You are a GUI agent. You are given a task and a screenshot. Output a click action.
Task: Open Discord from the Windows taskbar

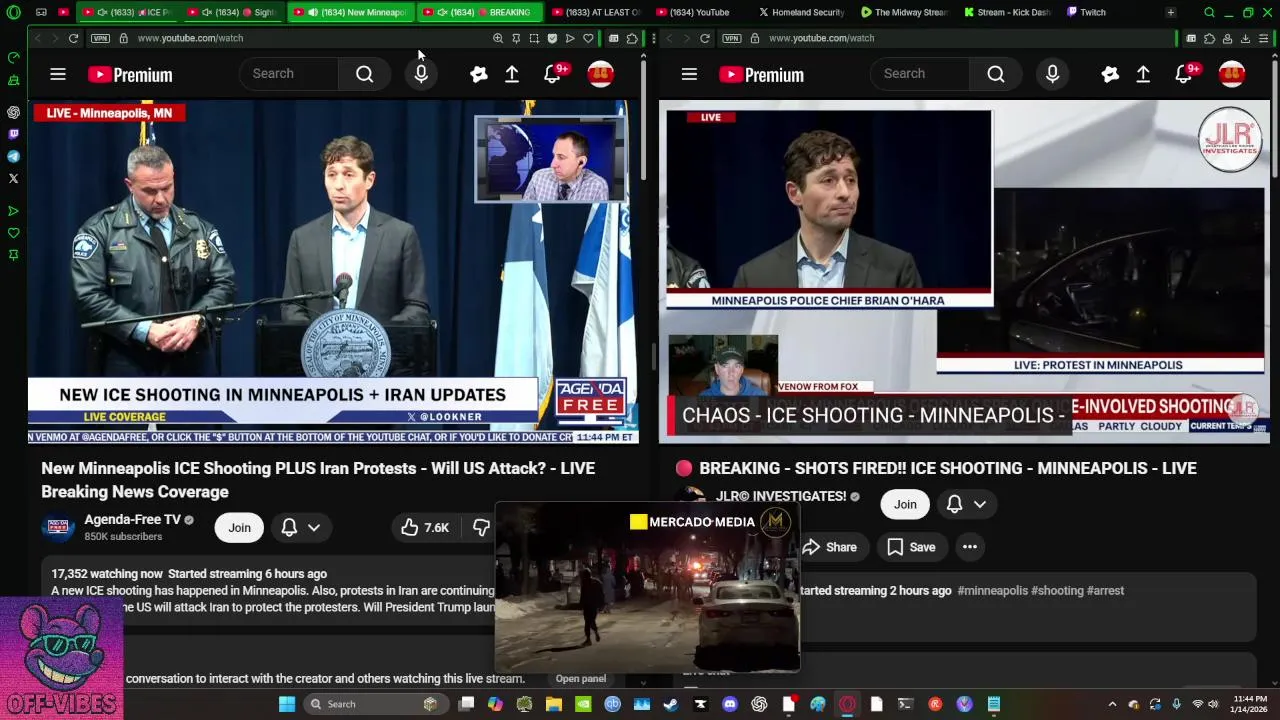[x=730, y=704]
